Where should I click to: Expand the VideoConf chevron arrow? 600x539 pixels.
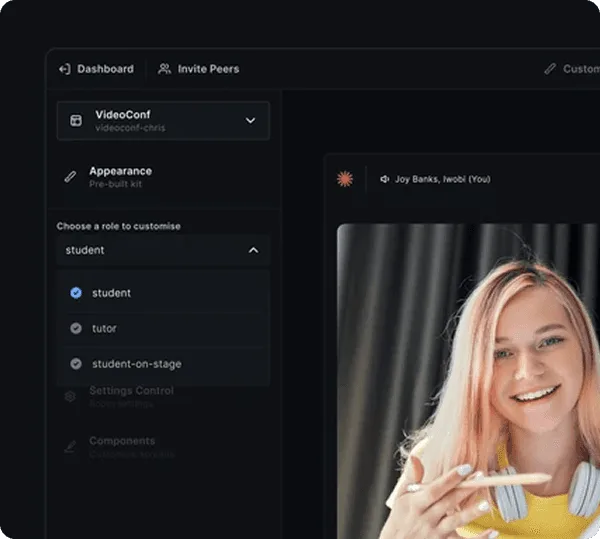(250, 121)
